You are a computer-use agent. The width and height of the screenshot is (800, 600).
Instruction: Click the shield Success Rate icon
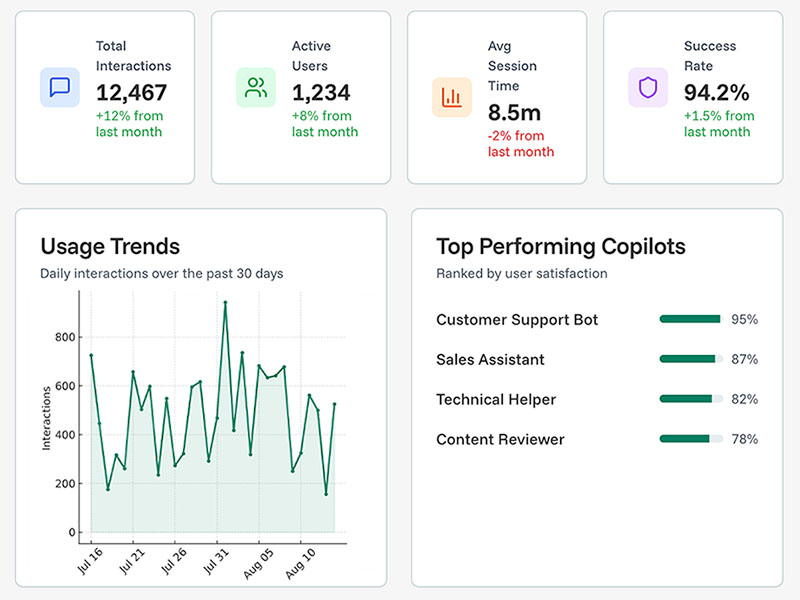pyautogui.click(x=648, y=88)
